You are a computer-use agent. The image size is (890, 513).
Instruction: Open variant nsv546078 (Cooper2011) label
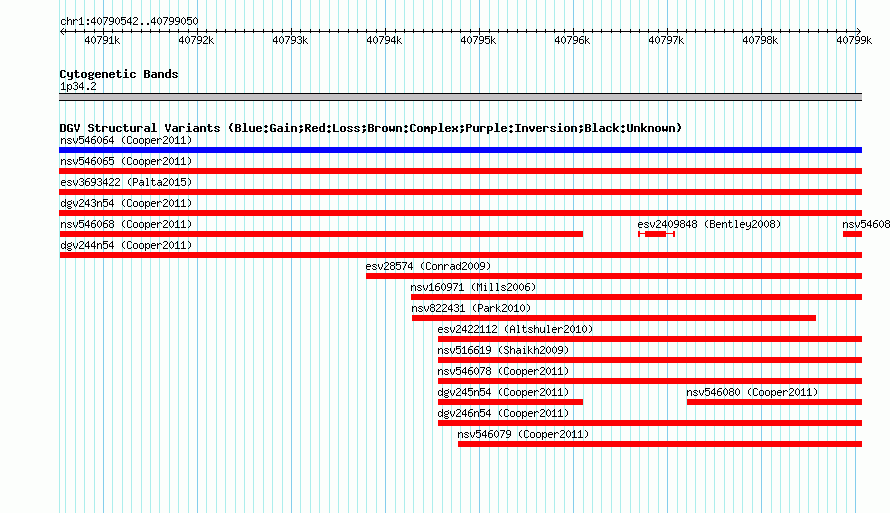[503, 371]
